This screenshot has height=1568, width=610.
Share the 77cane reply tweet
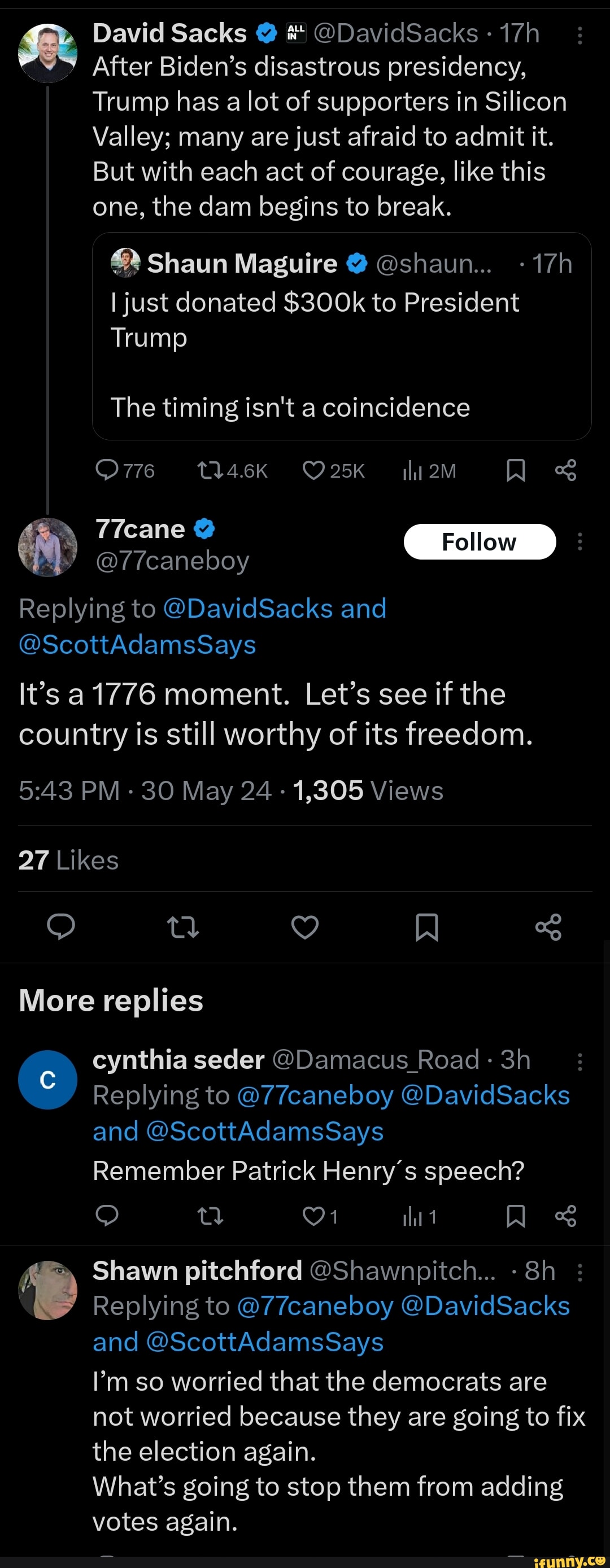coord(548,927)
